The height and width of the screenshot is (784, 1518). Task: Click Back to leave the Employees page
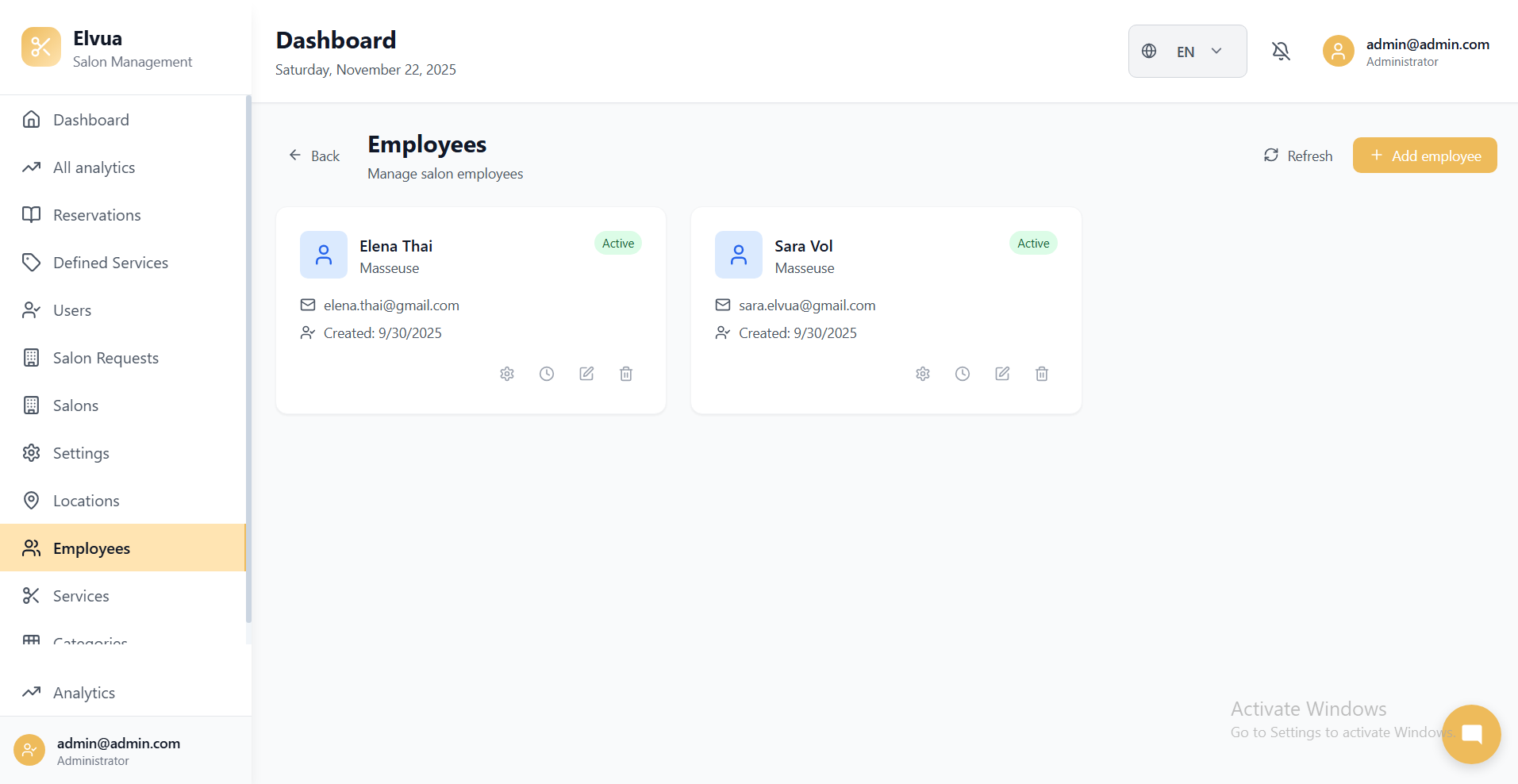tap(313, 156)
